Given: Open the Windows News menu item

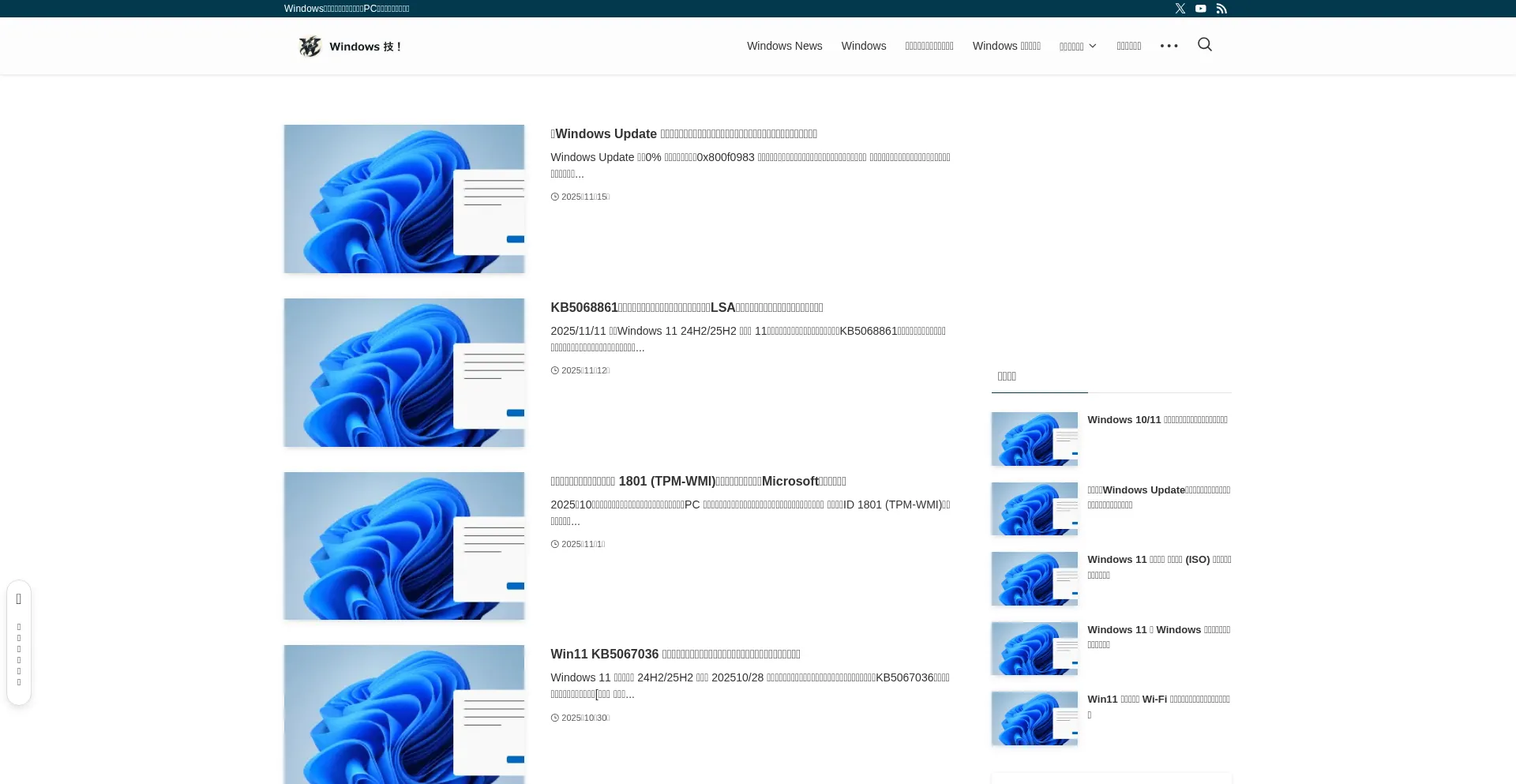Looking at the screenshot, I should (784, 46).
